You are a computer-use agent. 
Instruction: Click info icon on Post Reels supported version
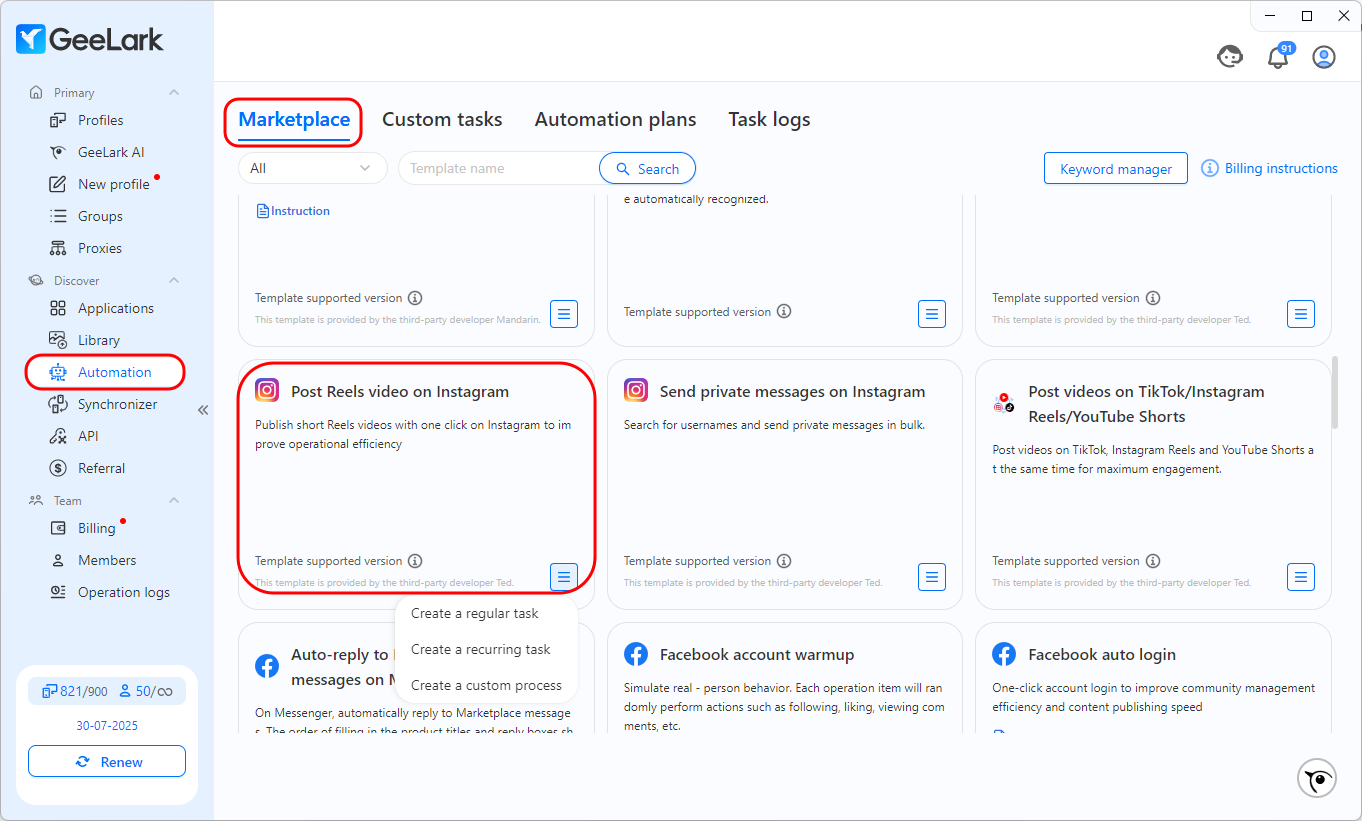click(415, 561)
